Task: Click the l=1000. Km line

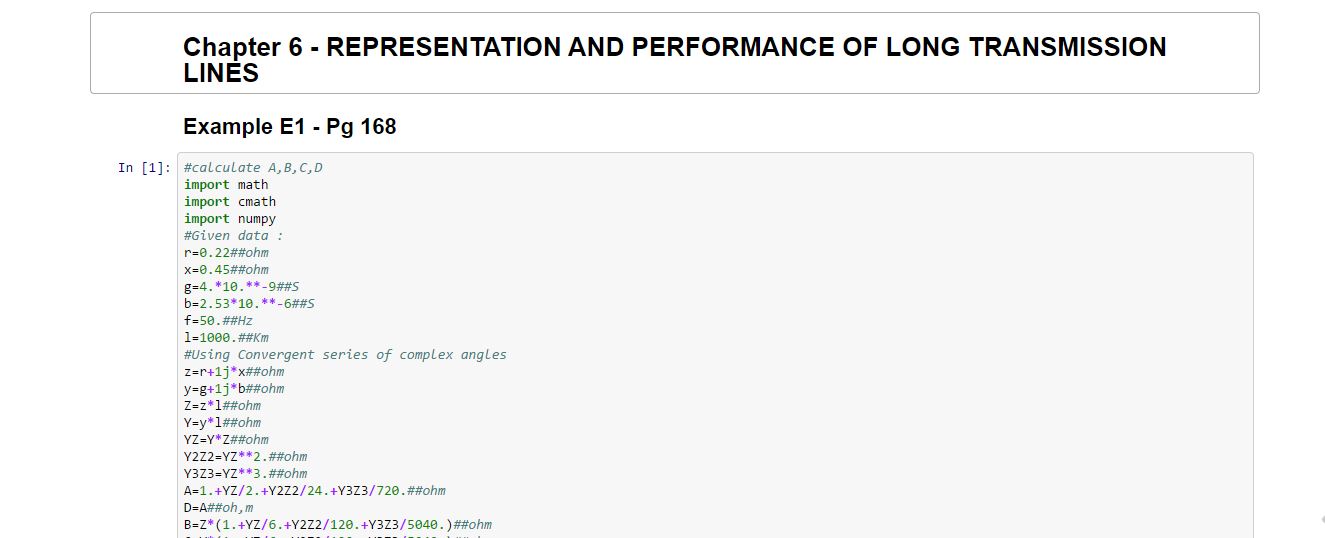Action: click(226, 338)
